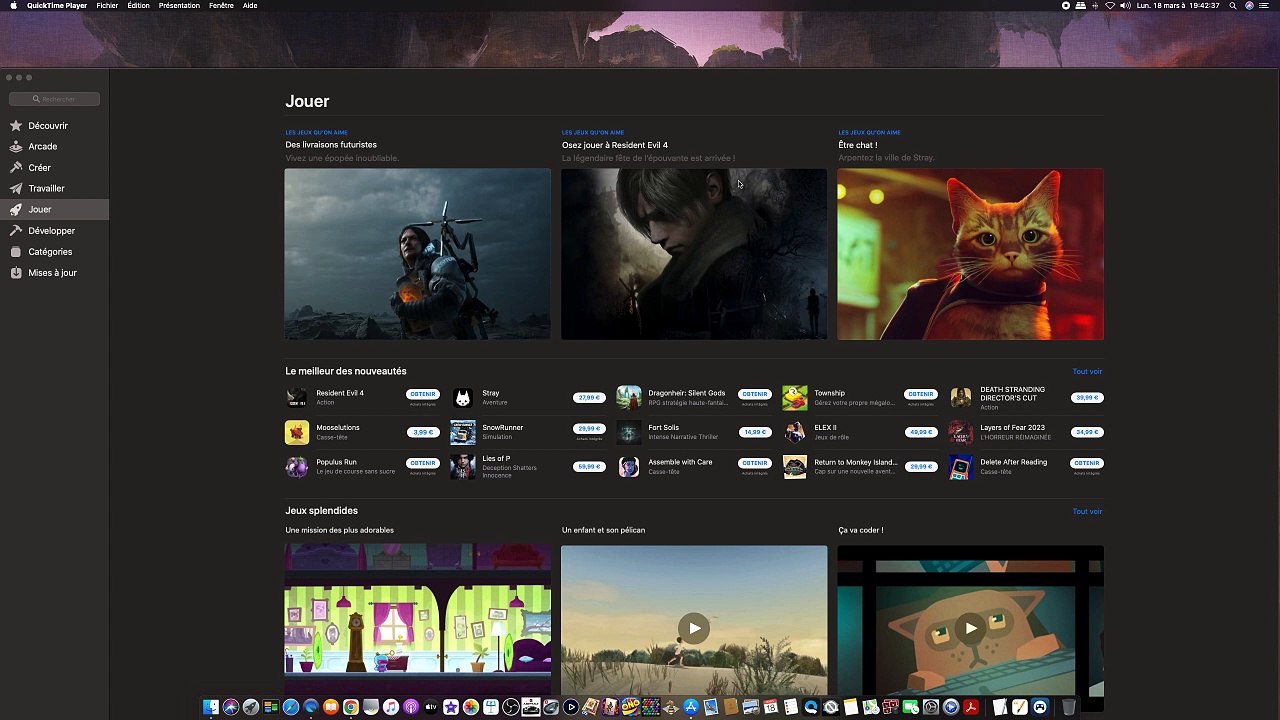Open Développer section
Viewport: 1280px width, 720px height.
point(51,231)
